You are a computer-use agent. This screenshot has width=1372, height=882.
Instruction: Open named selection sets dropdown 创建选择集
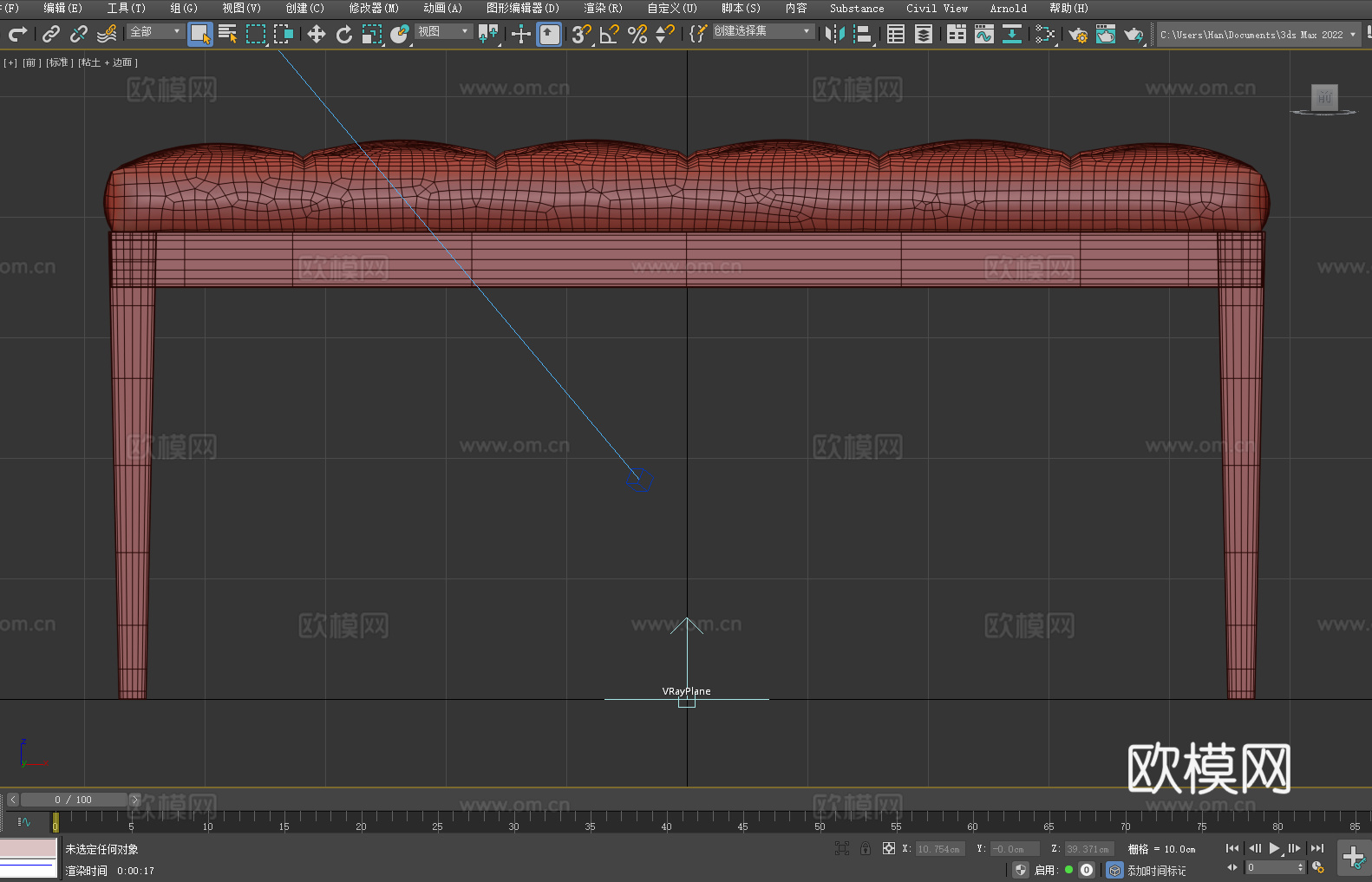[763, 31]
